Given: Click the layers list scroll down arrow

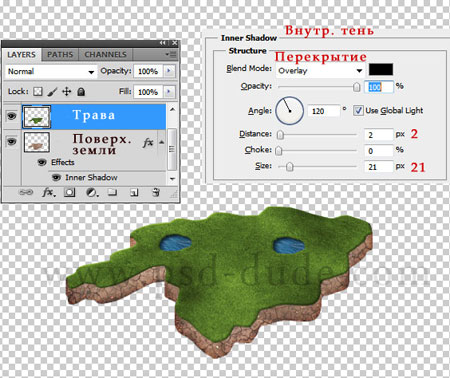Looking at the screenshot, I should pos(172,179).
